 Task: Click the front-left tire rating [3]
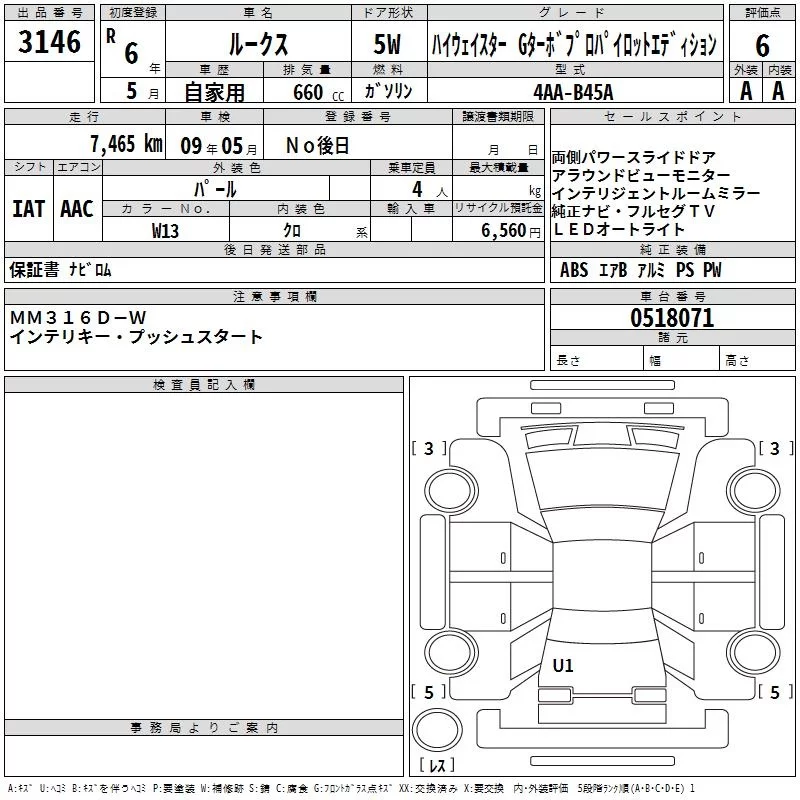[x=429, y=448]
